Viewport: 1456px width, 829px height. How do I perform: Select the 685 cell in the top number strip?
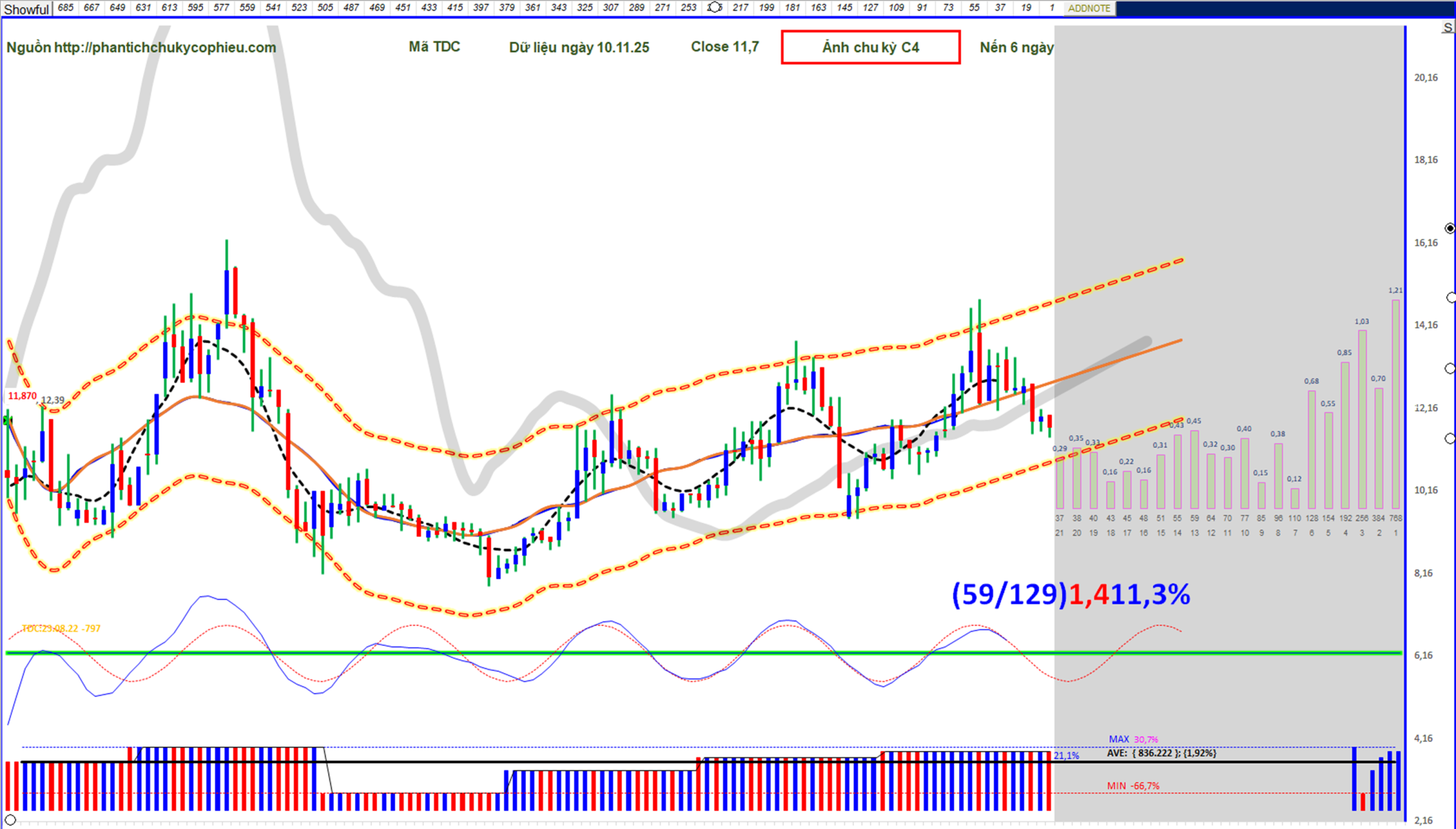coord(65,8)
